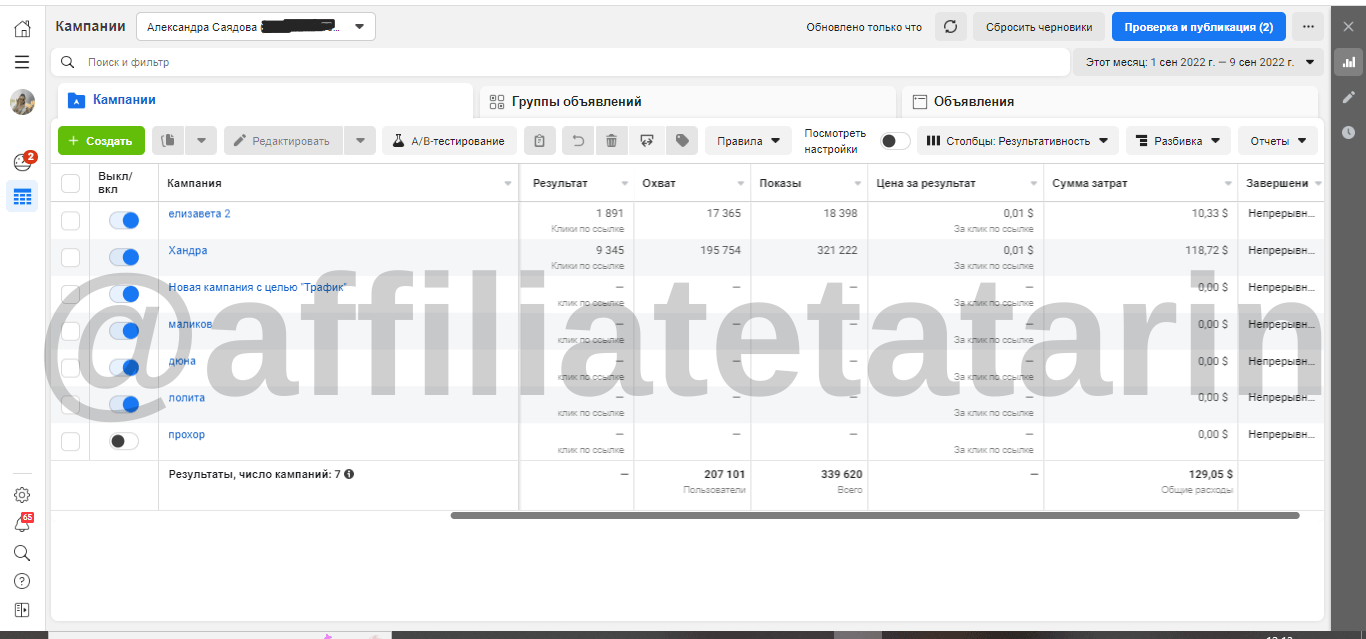Click the horizontal table scrollbar
Image resolution: width=1366 pixels, height=639 pixels.
[x=875, y=516]
